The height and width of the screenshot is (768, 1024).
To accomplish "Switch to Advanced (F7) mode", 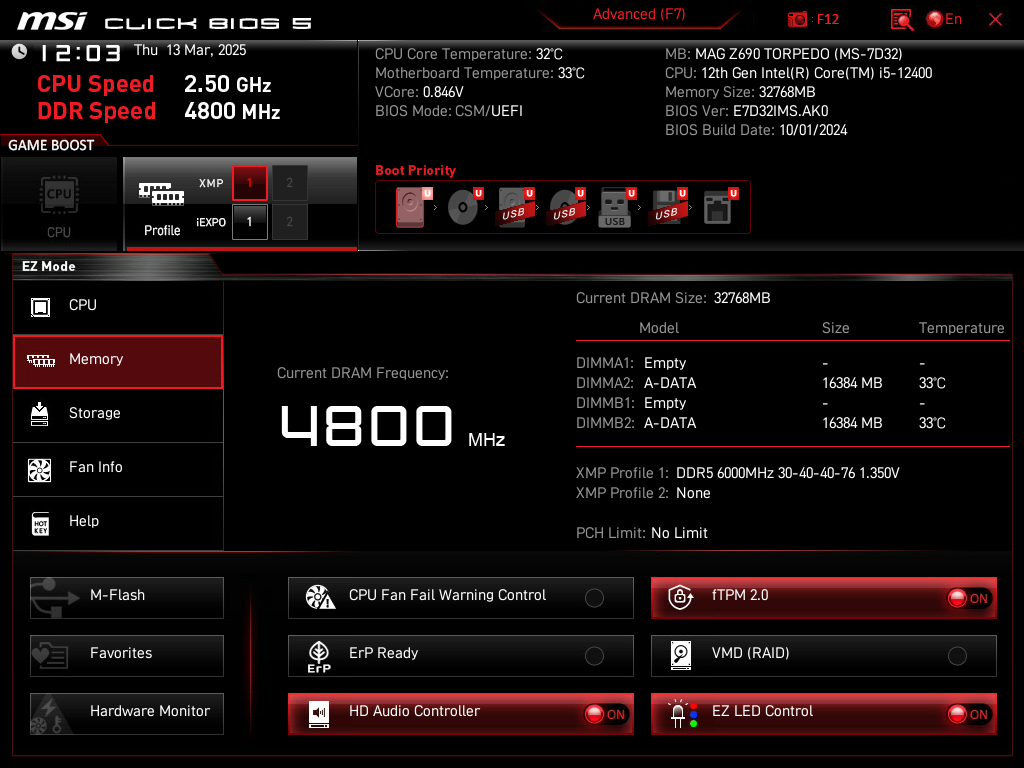I will click(639, 14).
